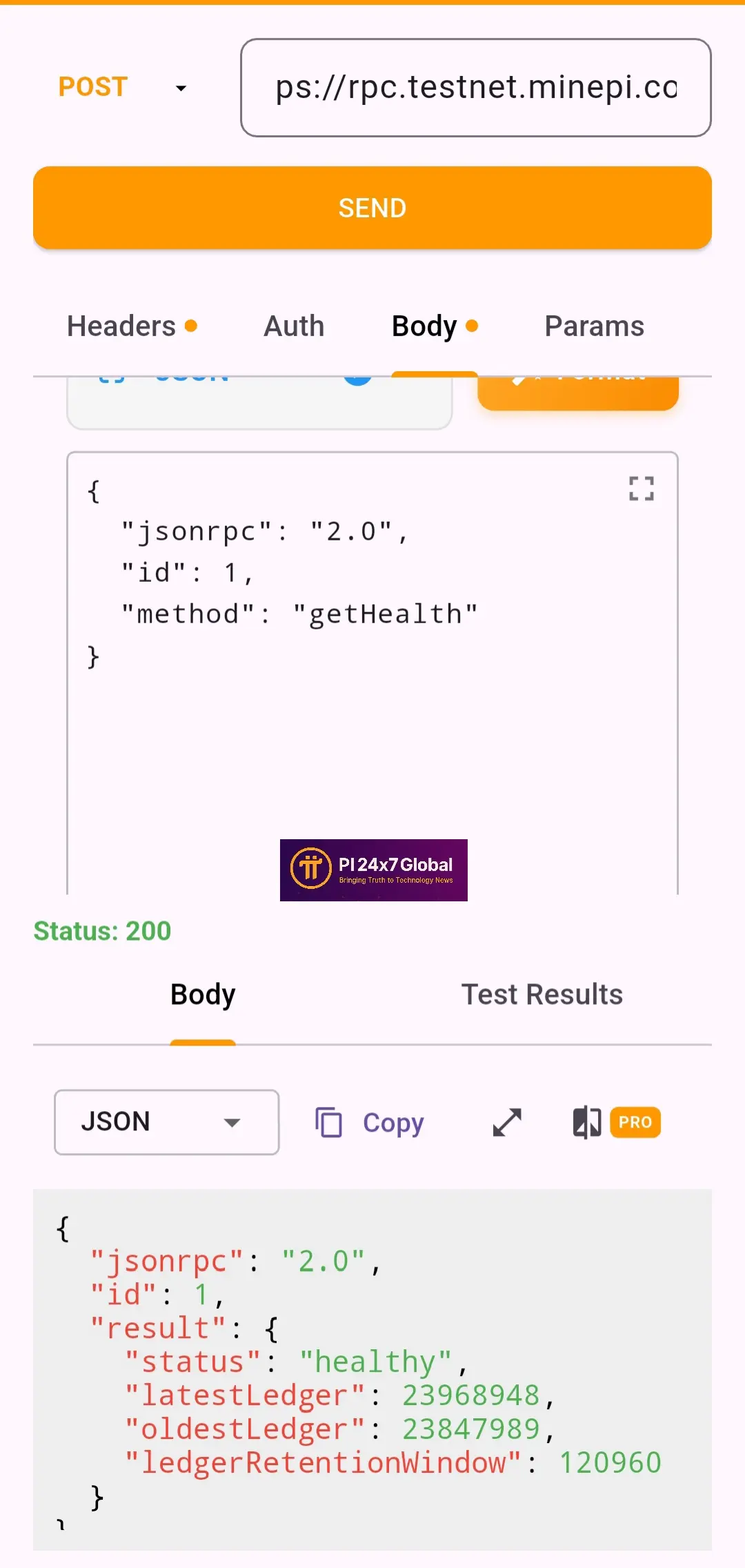Viewport: 745px width, 1568px height.
Task: Open the Params tab
Action: pos(595,326)
